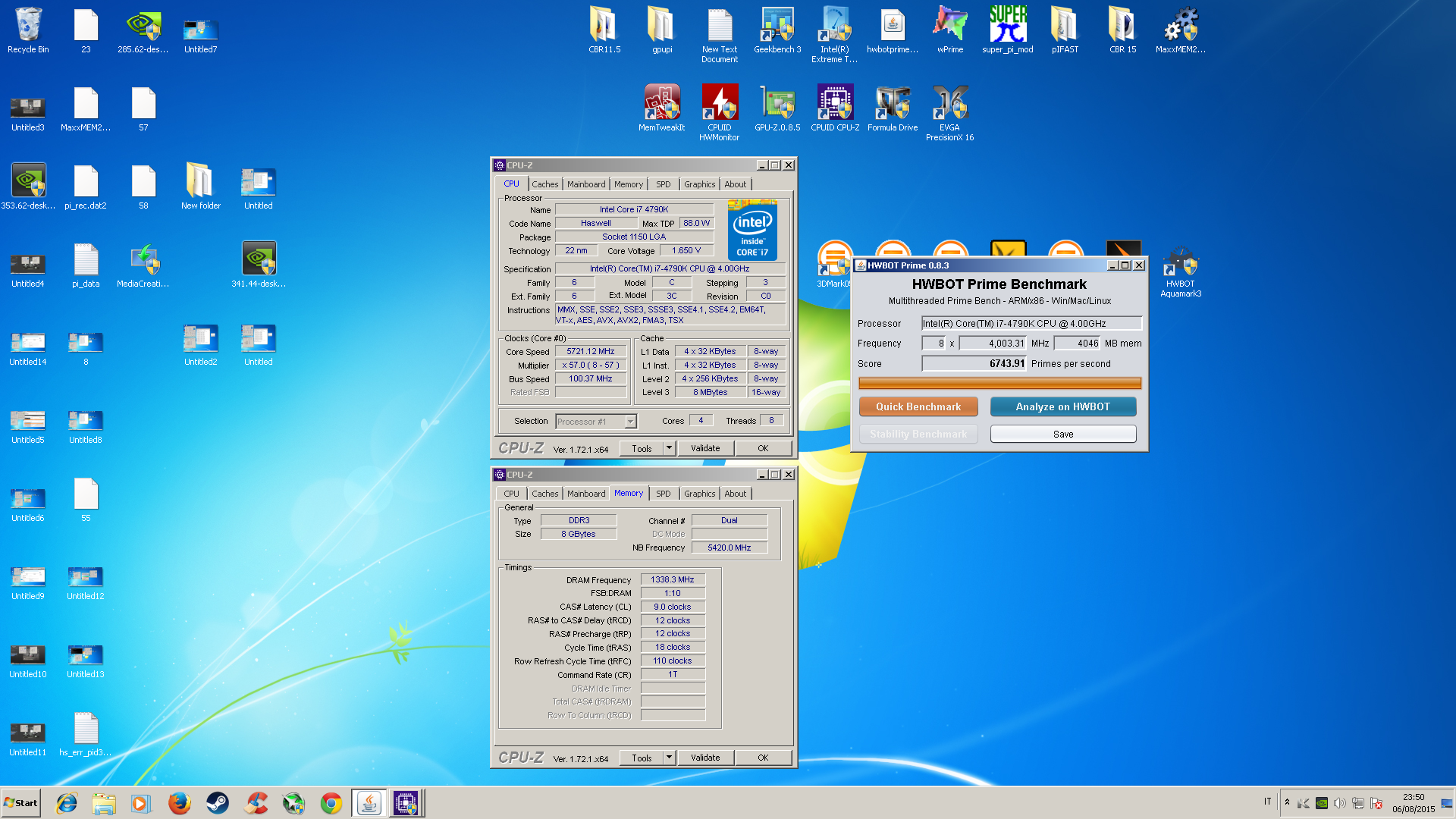Open the hwbotprime jar icon
1456x819 pixels.
click(893, 31)
